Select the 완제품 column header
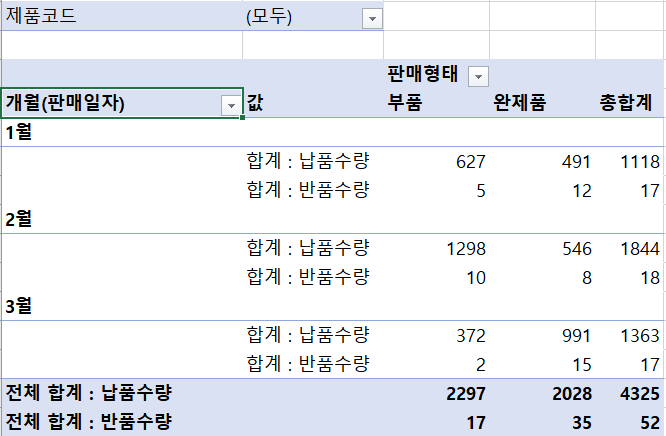 pos(520,103)
